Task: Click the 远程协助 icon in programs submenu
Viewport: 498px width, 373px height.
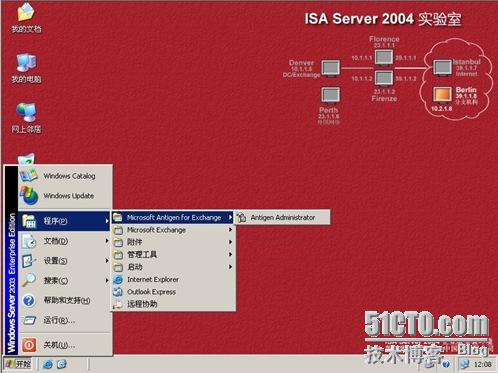Action: point(118,304)
